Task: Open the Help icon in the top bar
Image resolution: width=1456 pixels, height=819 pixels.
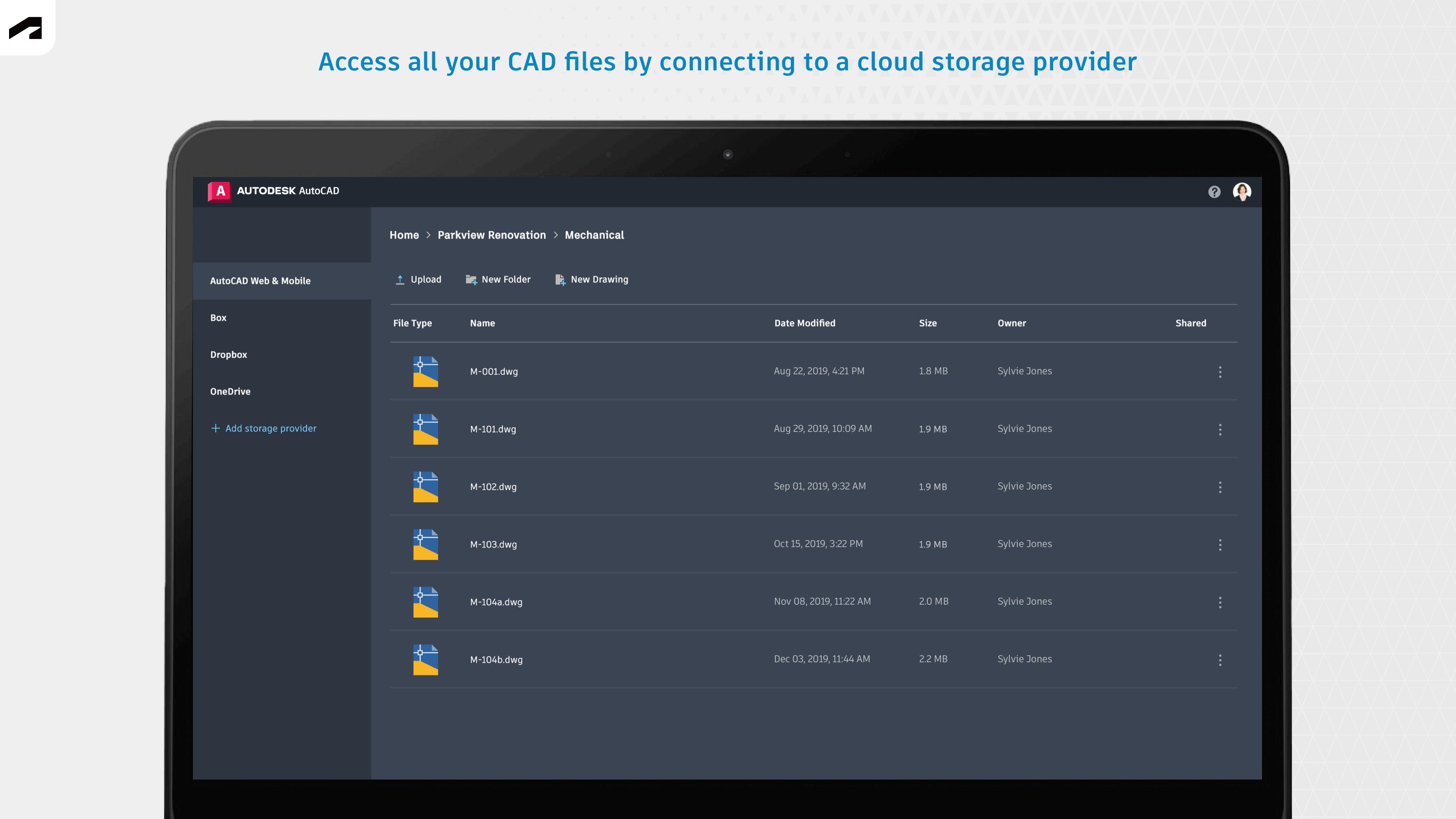Action: point(1214,191)
